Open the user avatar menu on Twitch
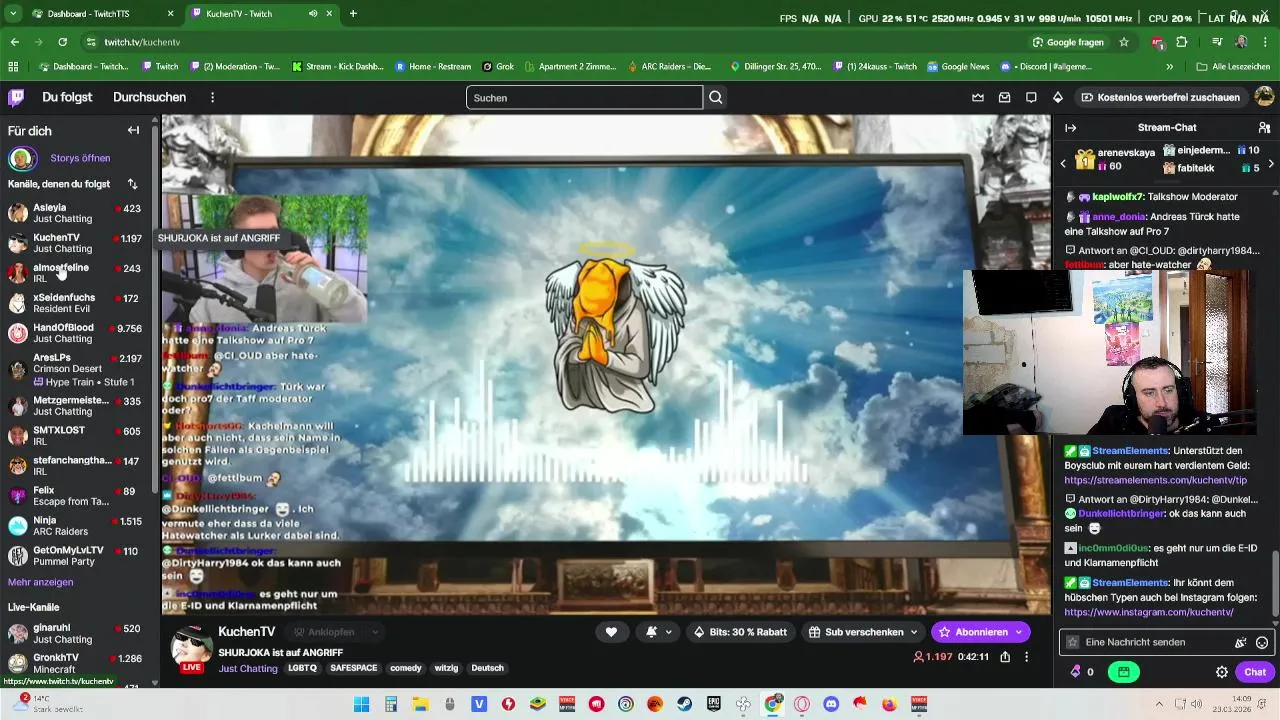 (1264, 97)
